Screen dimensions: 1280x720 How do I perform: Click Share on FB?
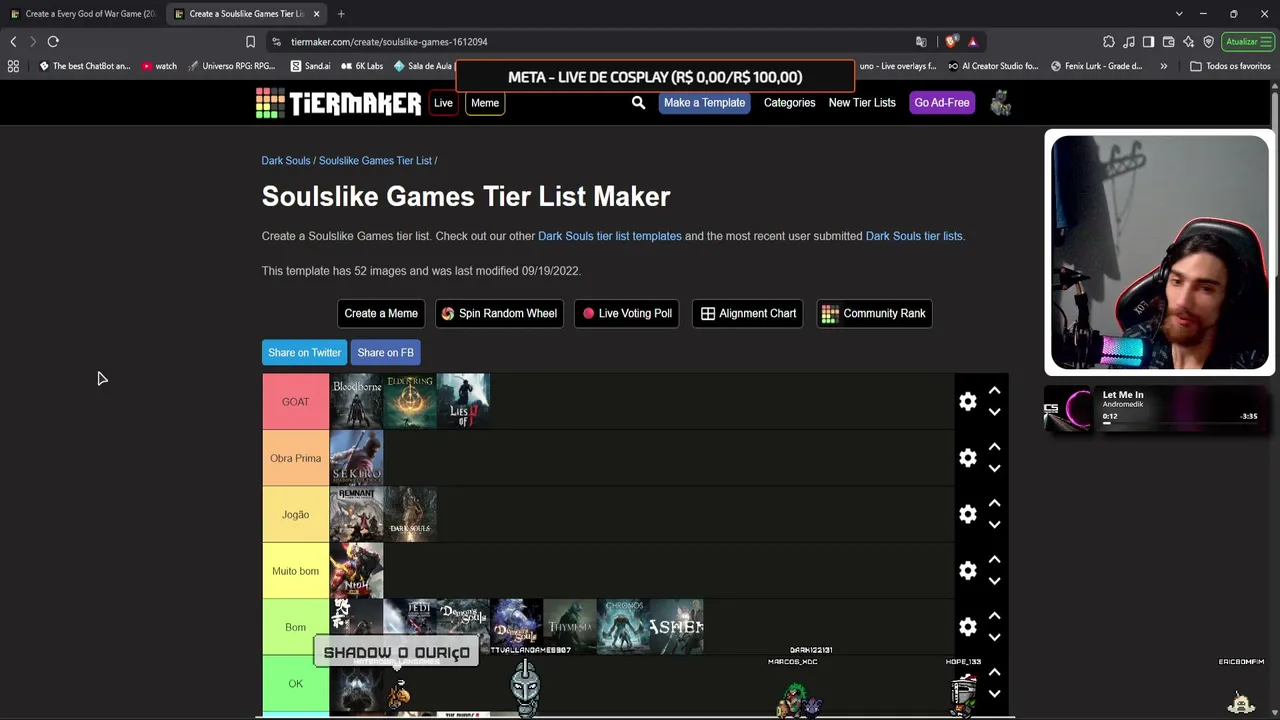[x=385, y=352]
